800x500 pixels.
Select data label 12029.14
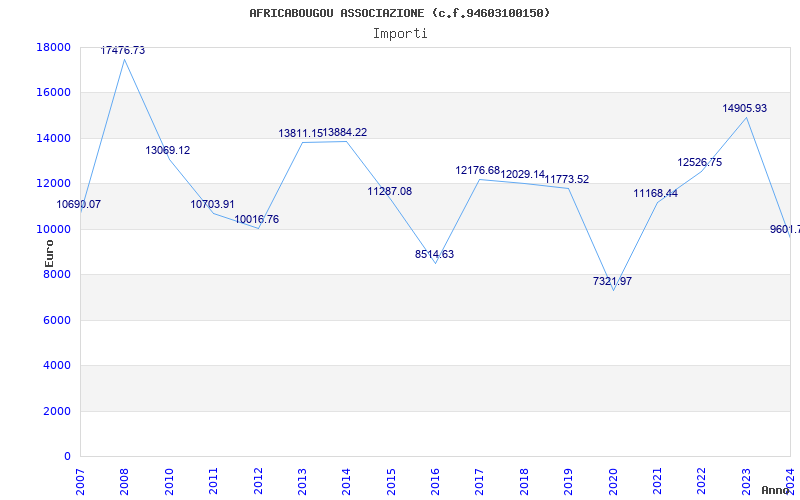coord(523,174)
